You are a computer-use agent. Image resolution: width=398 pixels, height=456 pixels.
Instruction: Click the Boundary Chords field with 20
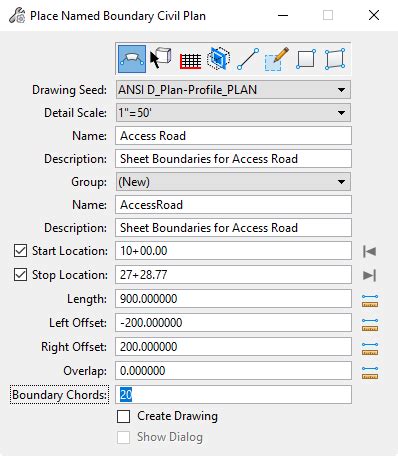pos(233,395)
